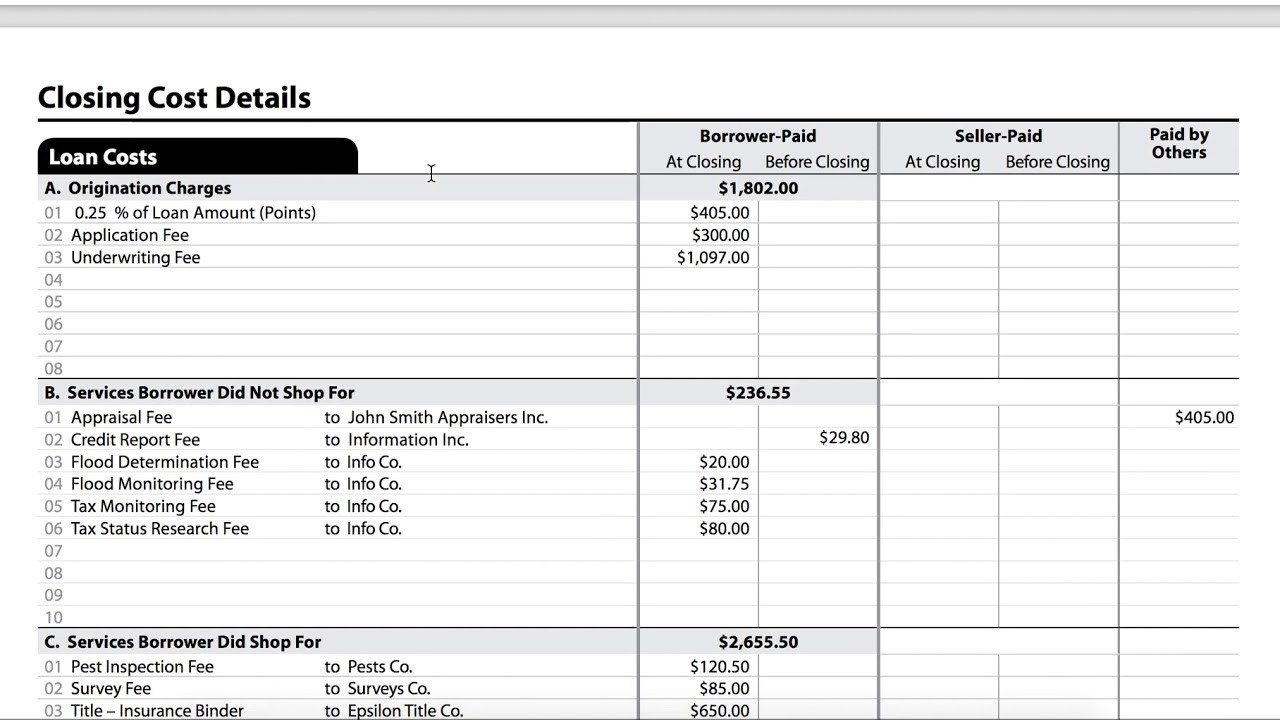This screenshot has width=1280, height=720.
Task: Click the Flood Determination Fee line
Action: tap(164, 462)
